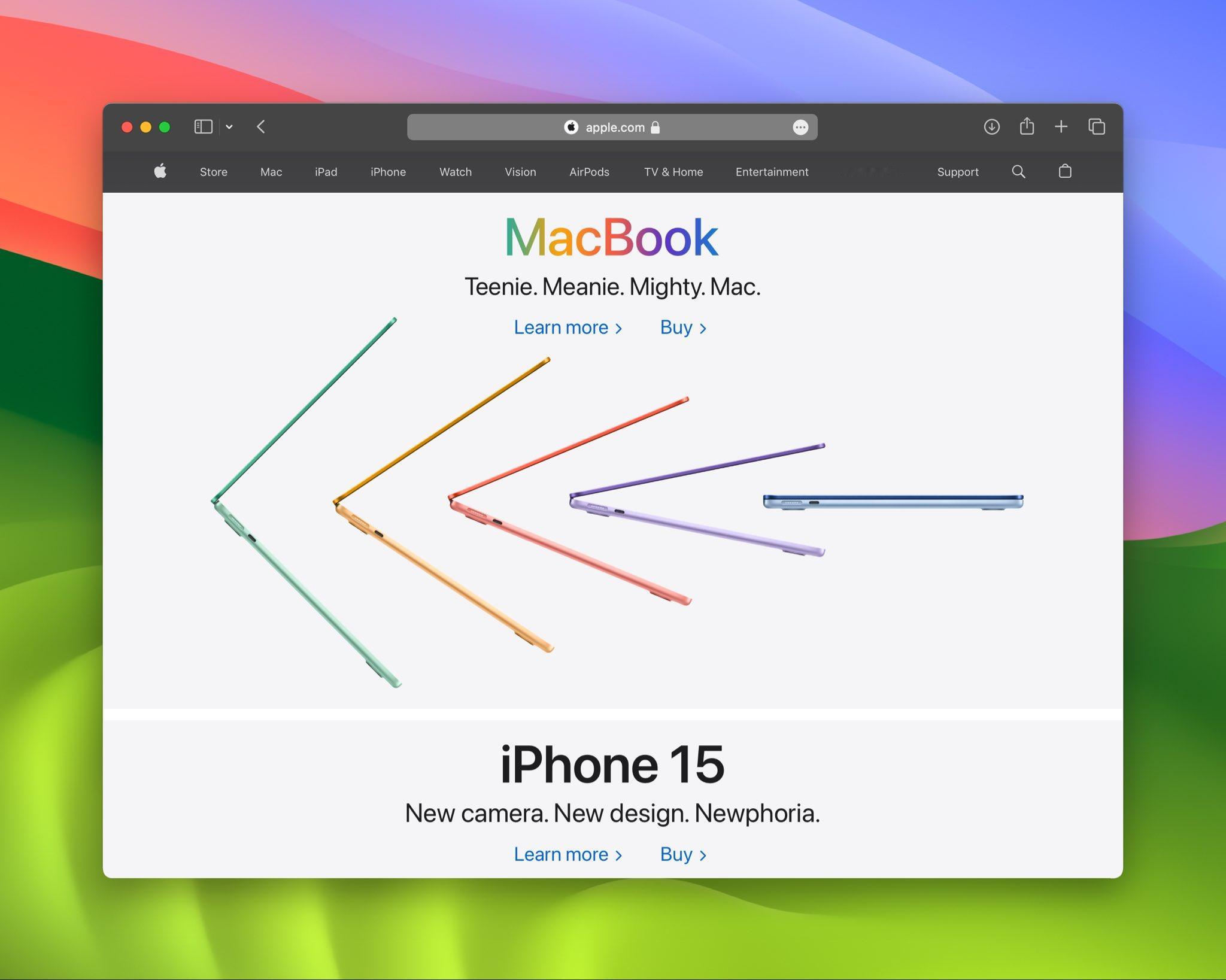The image size is (1226, 980).
Task: Click the iPhone 15 heading
Action: (x=612, y=764)
